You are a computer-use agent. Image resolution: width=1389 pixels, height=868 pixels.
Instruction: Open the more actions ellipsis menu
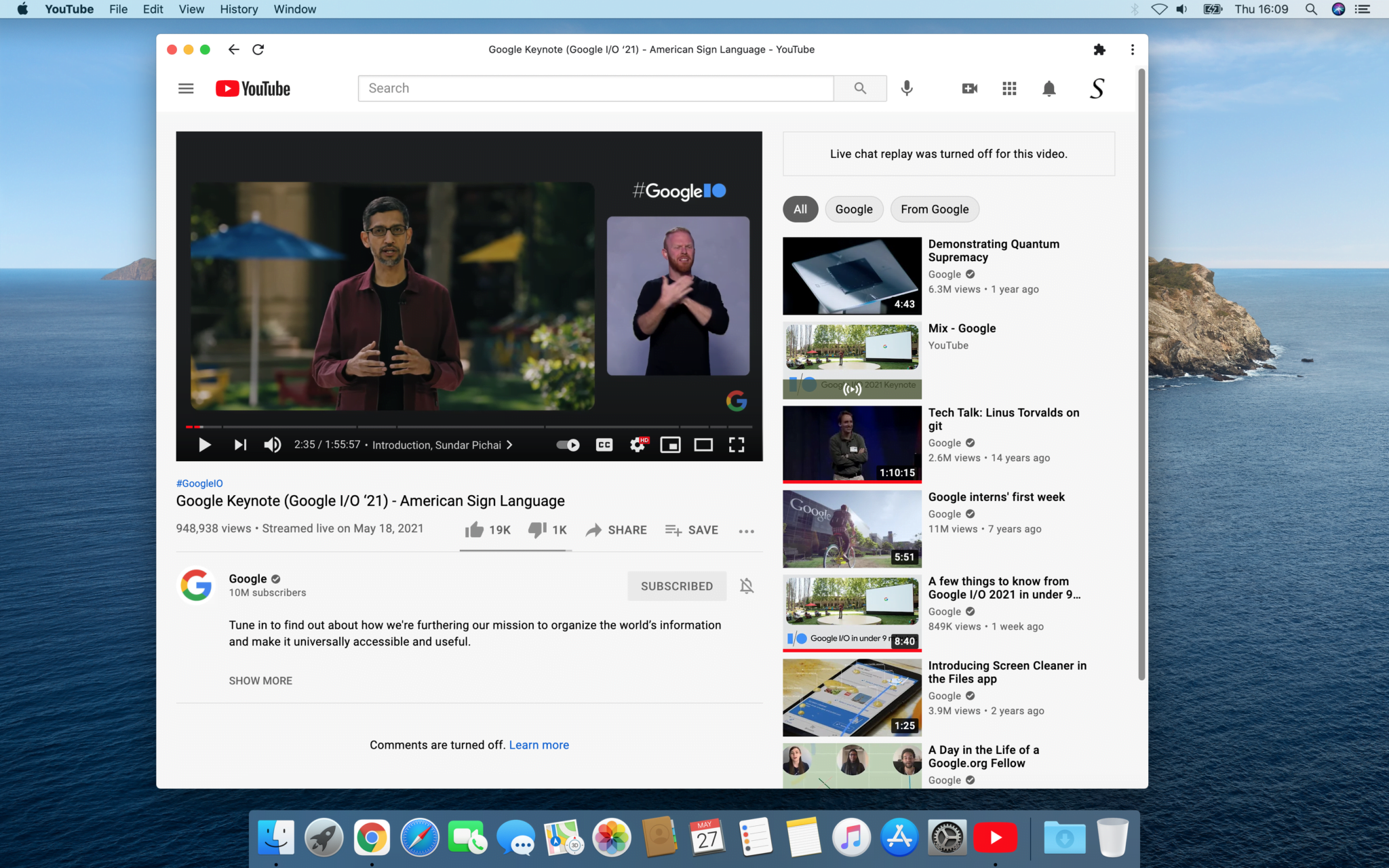(746, 530)
